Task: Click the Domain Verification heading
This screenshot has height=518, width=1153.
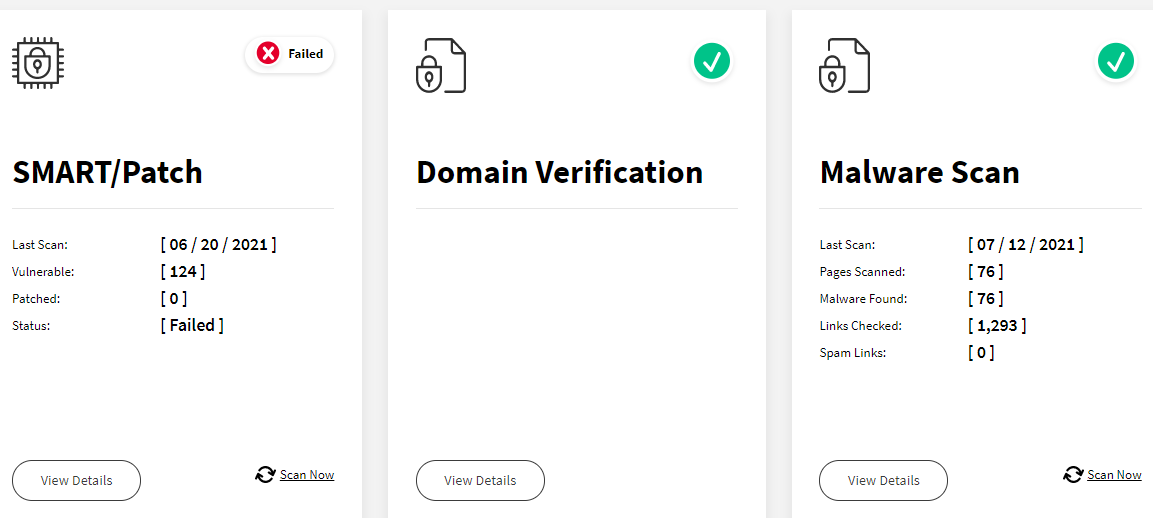Action: [x=560, y=172]
